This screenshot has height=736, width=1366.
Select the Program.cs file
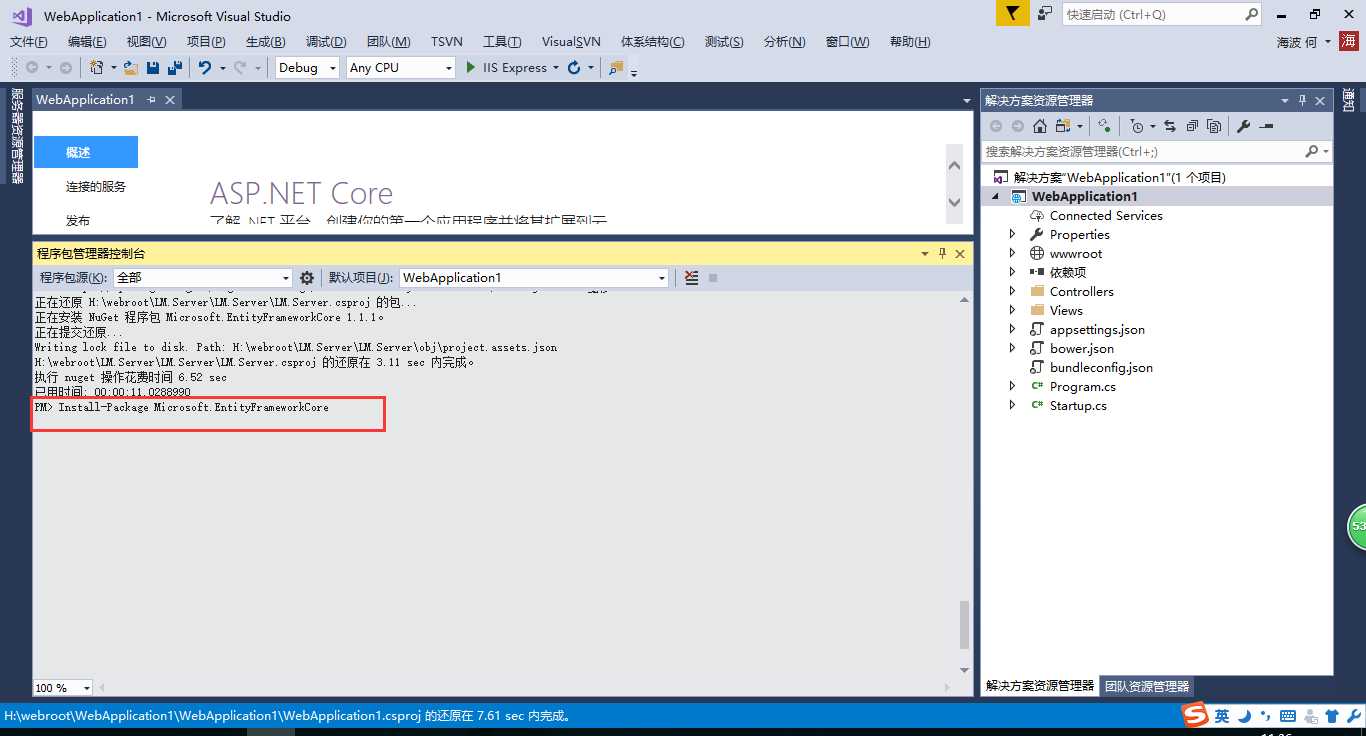pyautogui.click(x=1083, y=386)
